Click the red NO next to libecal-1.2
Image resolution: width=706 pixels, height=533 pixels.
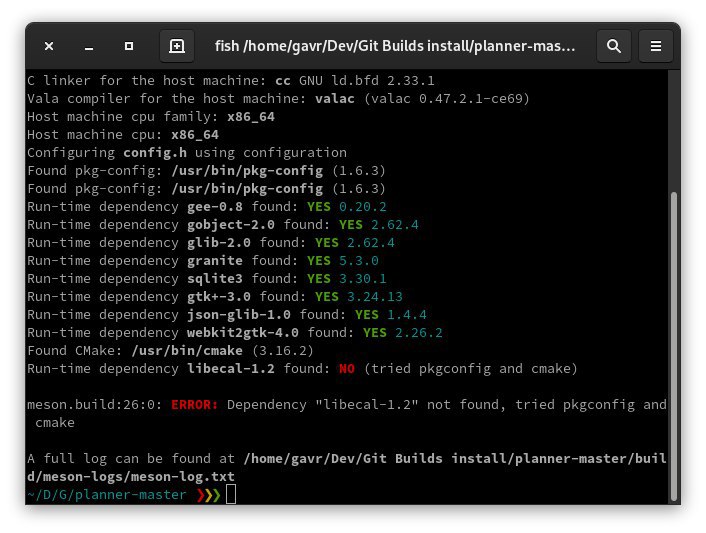coord(347,369)
